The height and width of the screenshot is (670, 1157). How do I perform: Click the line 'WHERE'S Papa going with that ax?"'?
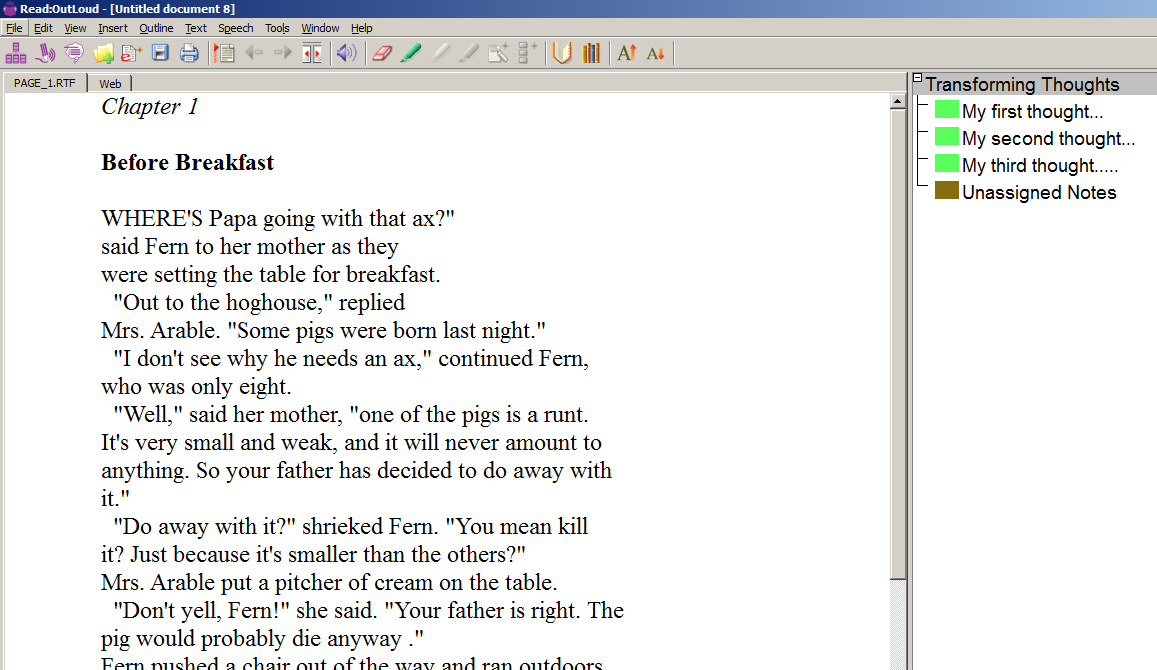coord(278,218)
